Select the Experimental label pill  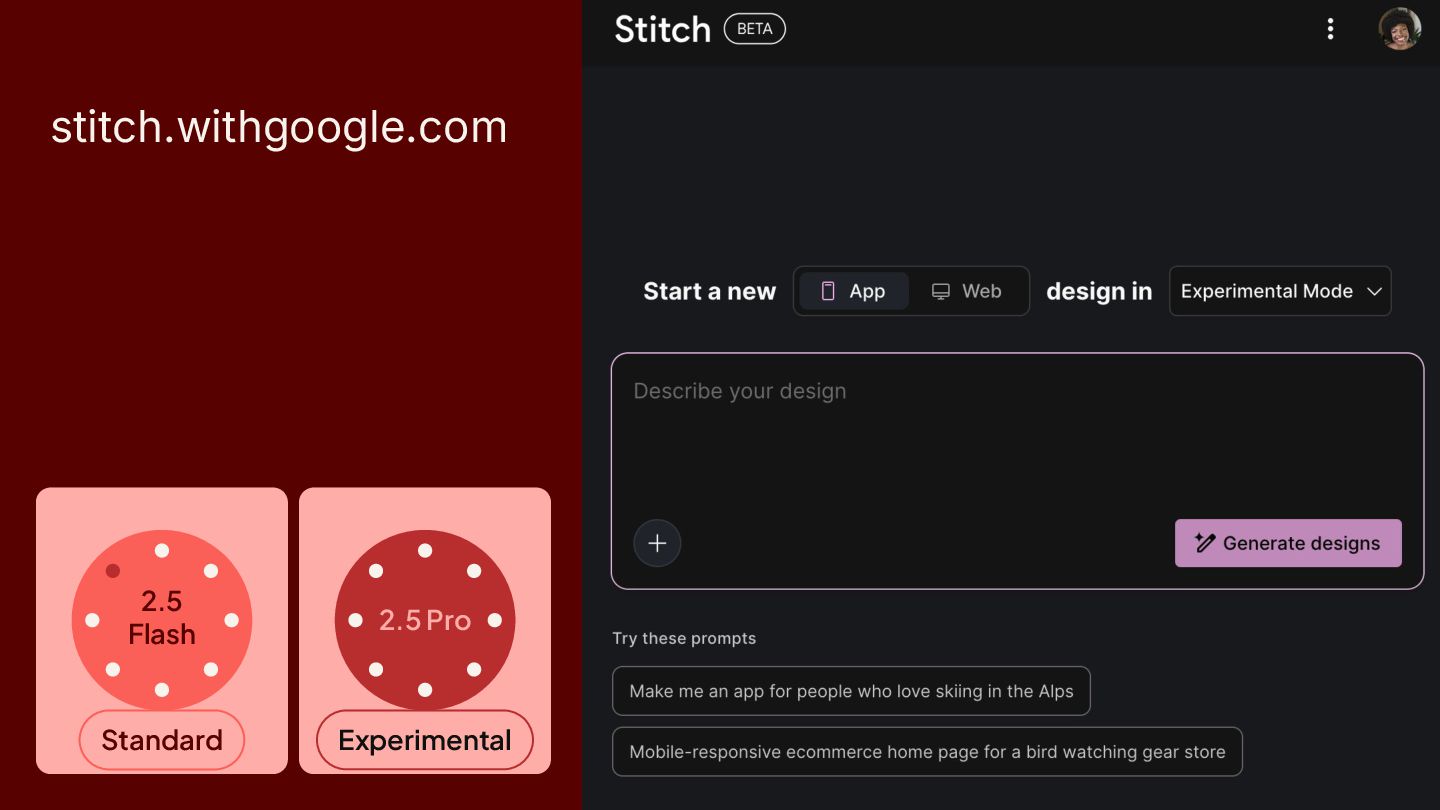(425, 740)
